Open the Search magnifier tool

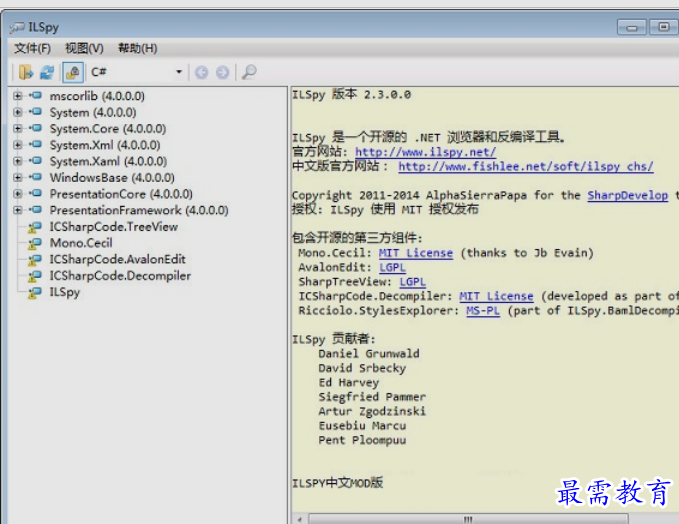(249, 72)
